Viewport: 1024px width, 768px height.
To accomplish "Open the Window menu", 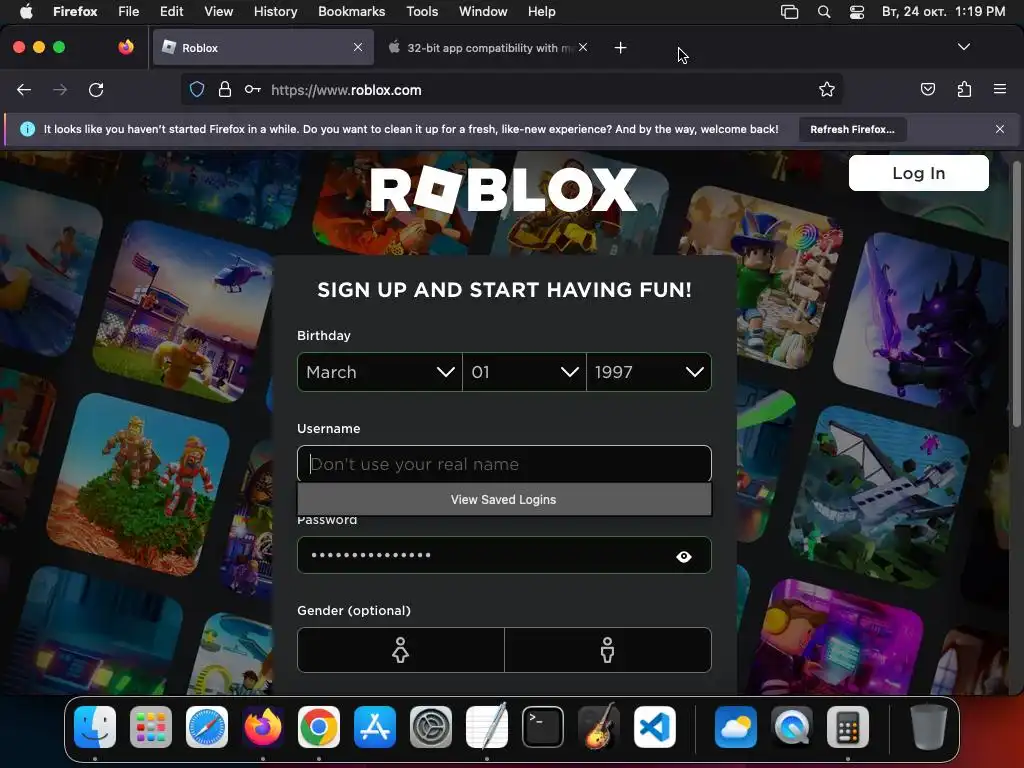I will (x=483, y=11).
